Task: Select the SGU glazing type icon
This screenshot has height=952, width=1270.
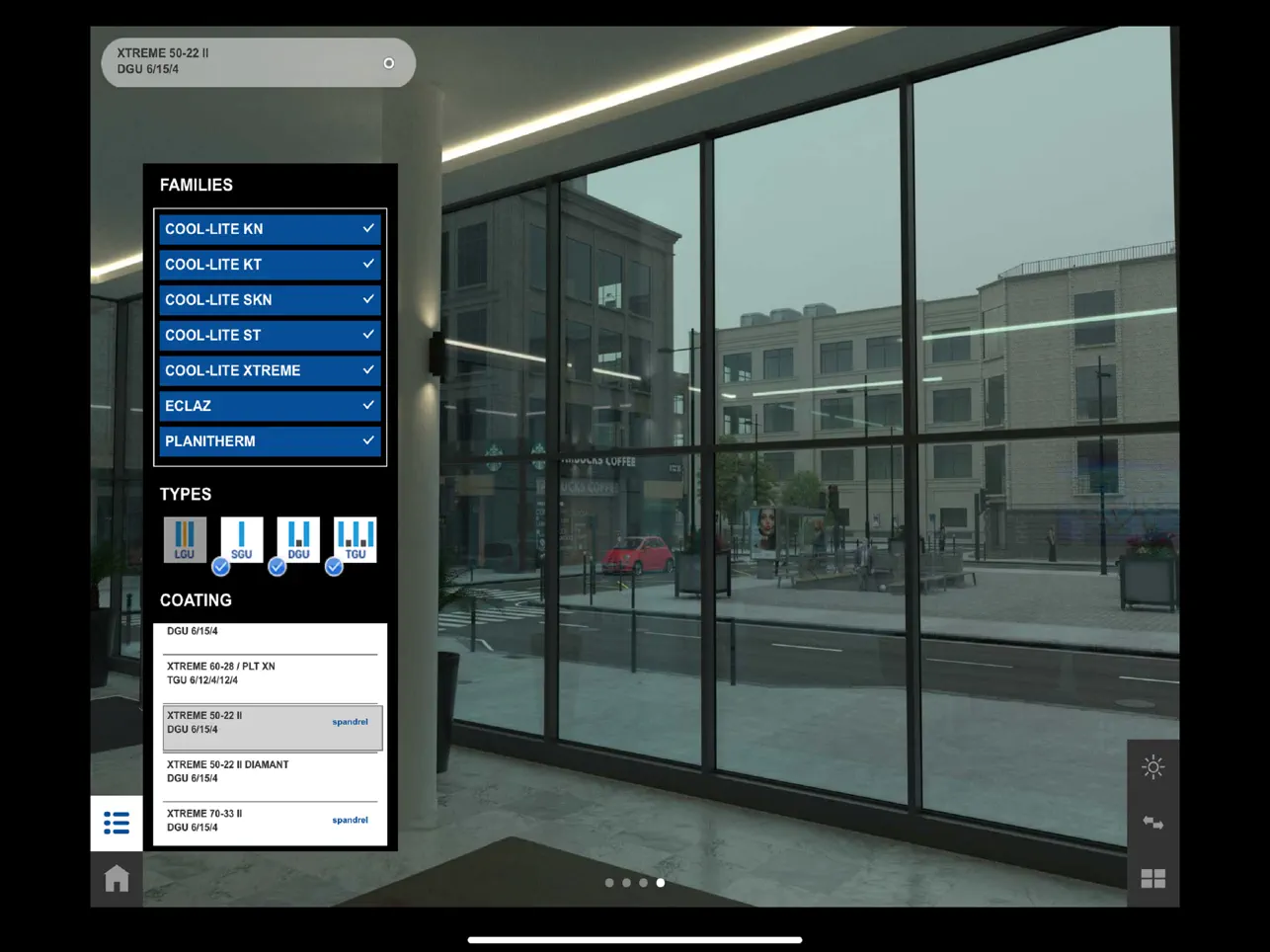Action: (241, 538)
